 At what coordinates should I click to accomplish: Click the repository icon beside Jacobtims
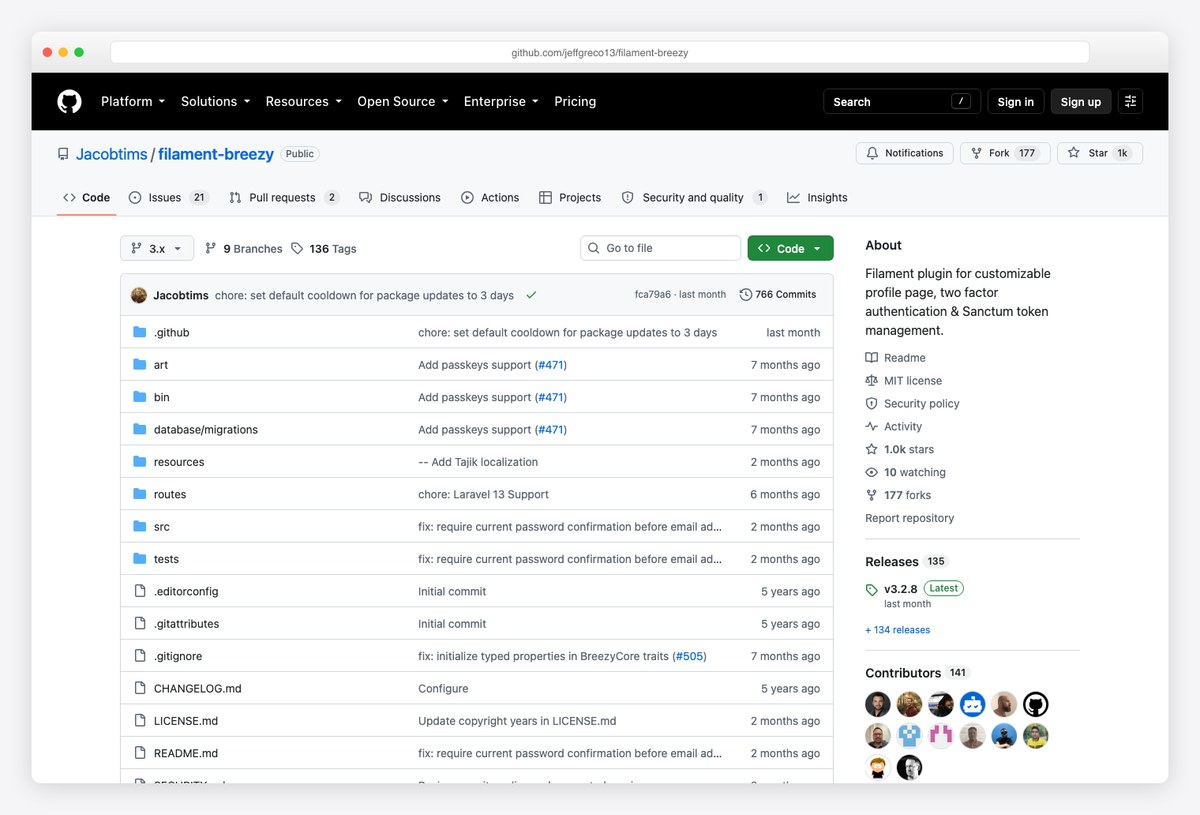64,154
